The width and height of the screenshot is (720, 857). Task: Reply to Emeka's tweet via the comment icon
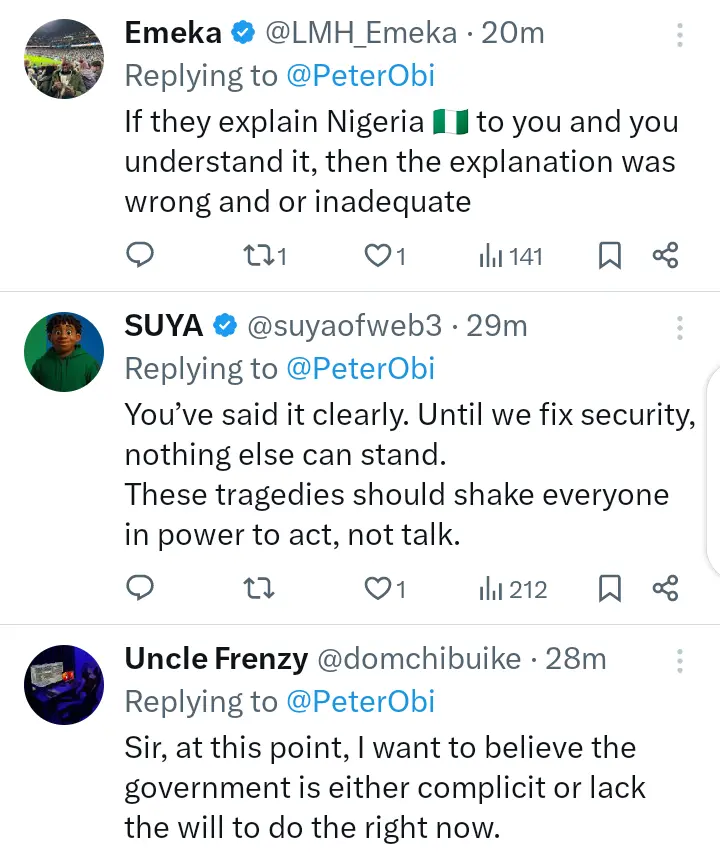(141, 256)
